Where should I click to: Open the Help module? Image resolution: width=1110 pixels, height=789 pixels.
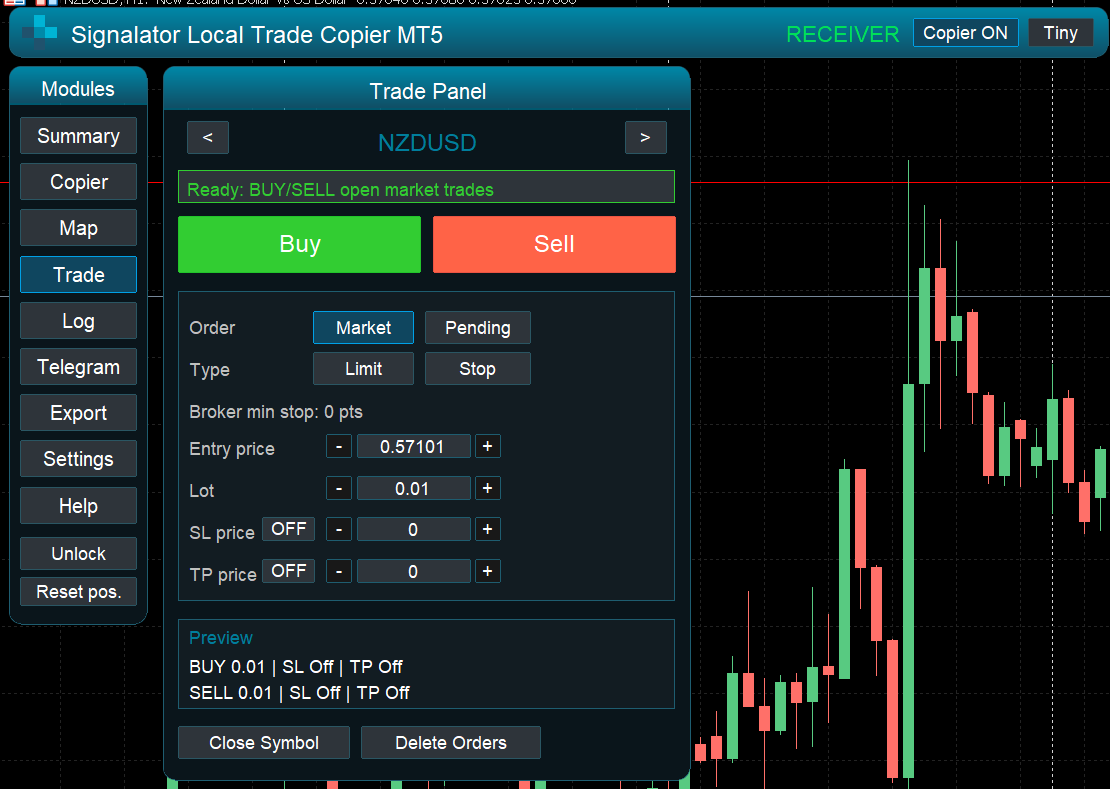pos(79,505)
